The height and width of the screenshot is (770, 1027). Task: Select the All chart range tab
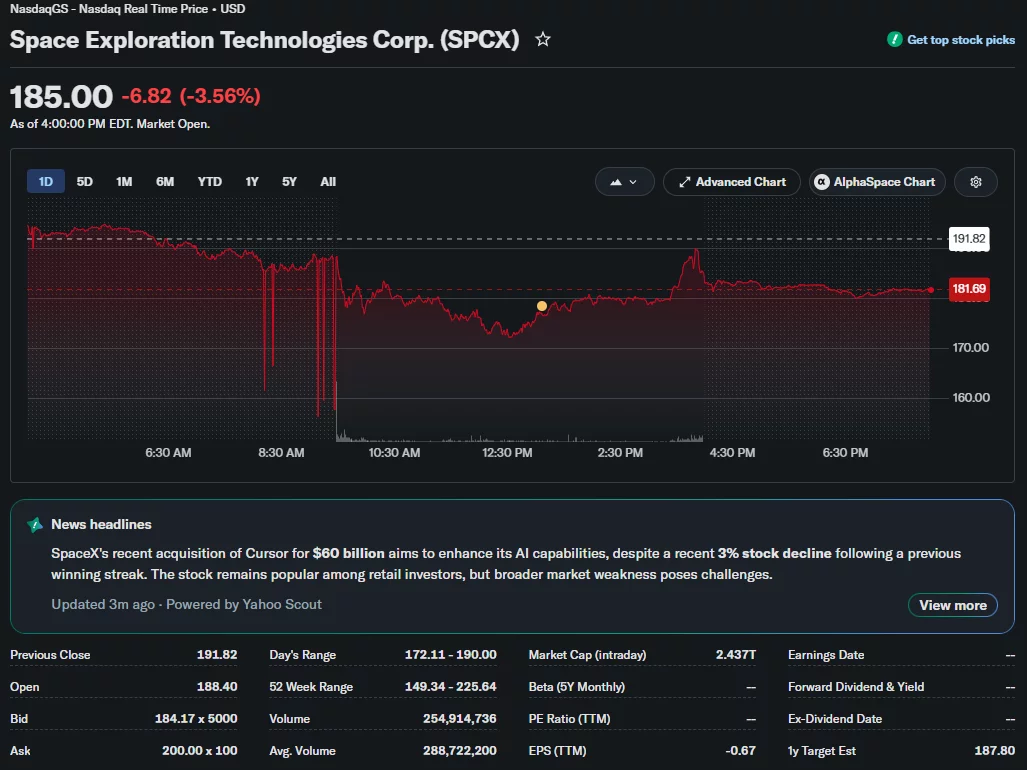coord(327,181)
